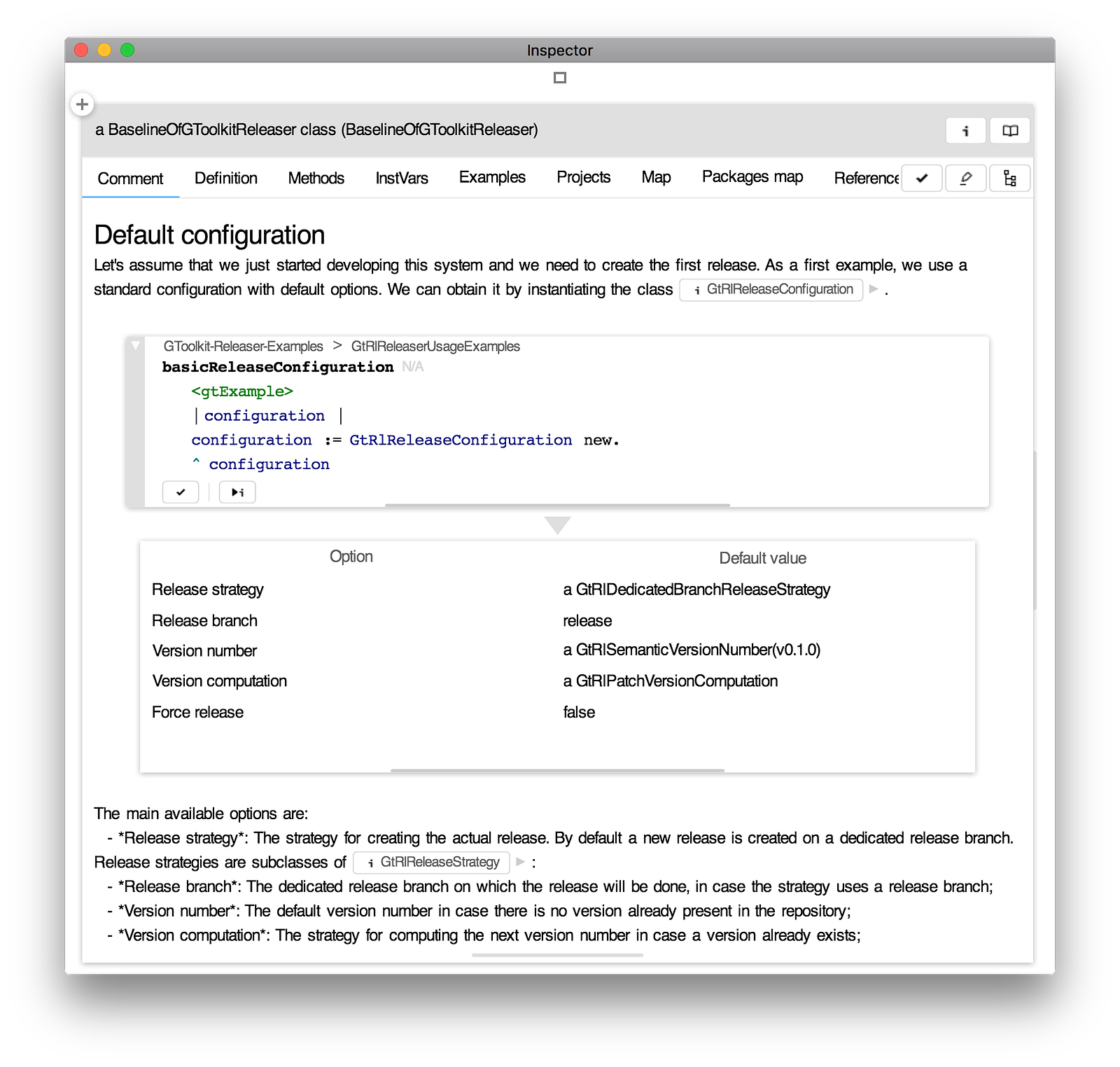The width and height of the screenshot is (1120, 1067).
Task: Click the Option column header
Action: tap(351, 557)
